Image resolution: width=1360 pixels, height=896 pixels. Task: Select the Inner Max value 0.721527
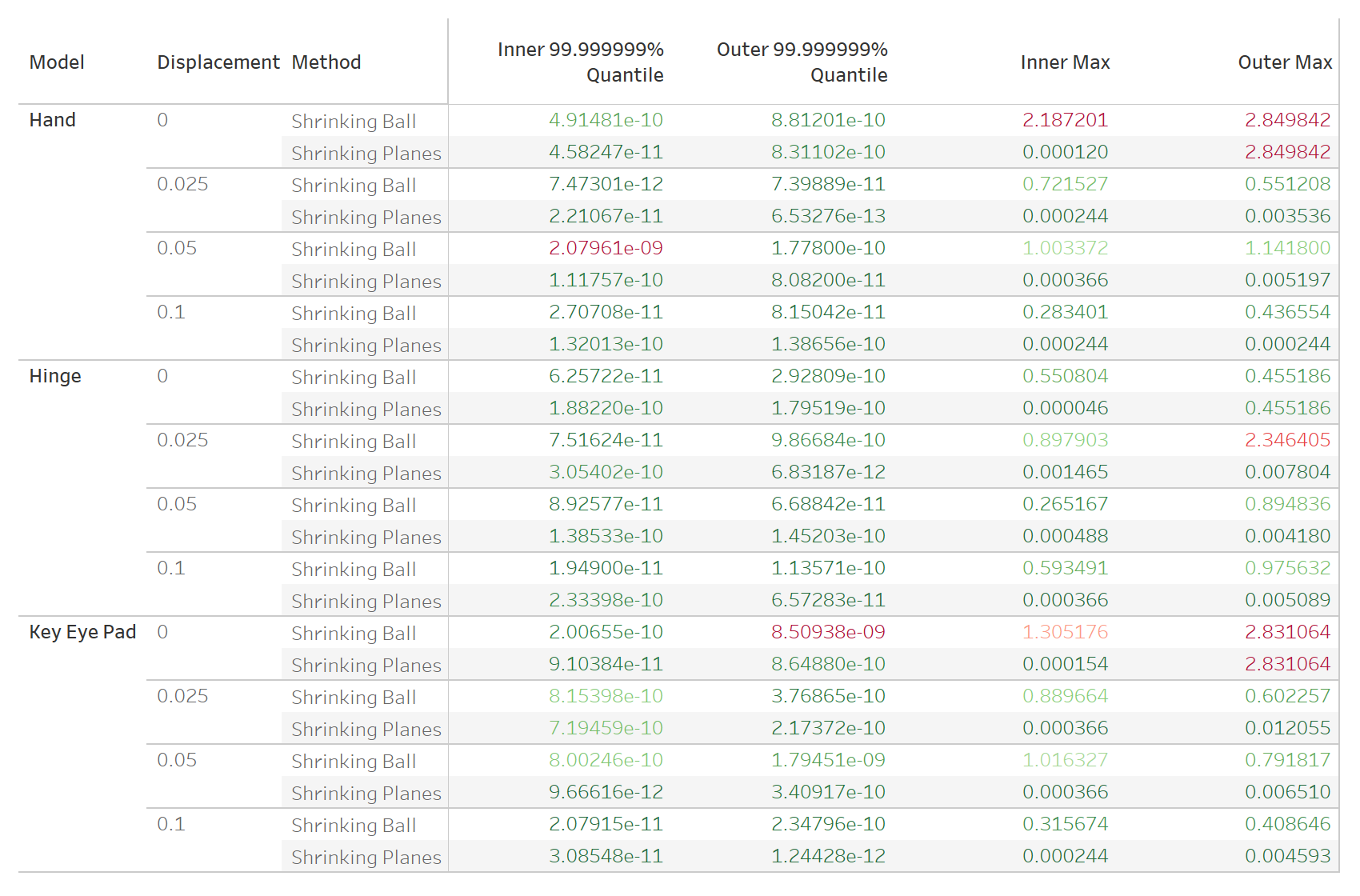click(x=1066, y=184)
